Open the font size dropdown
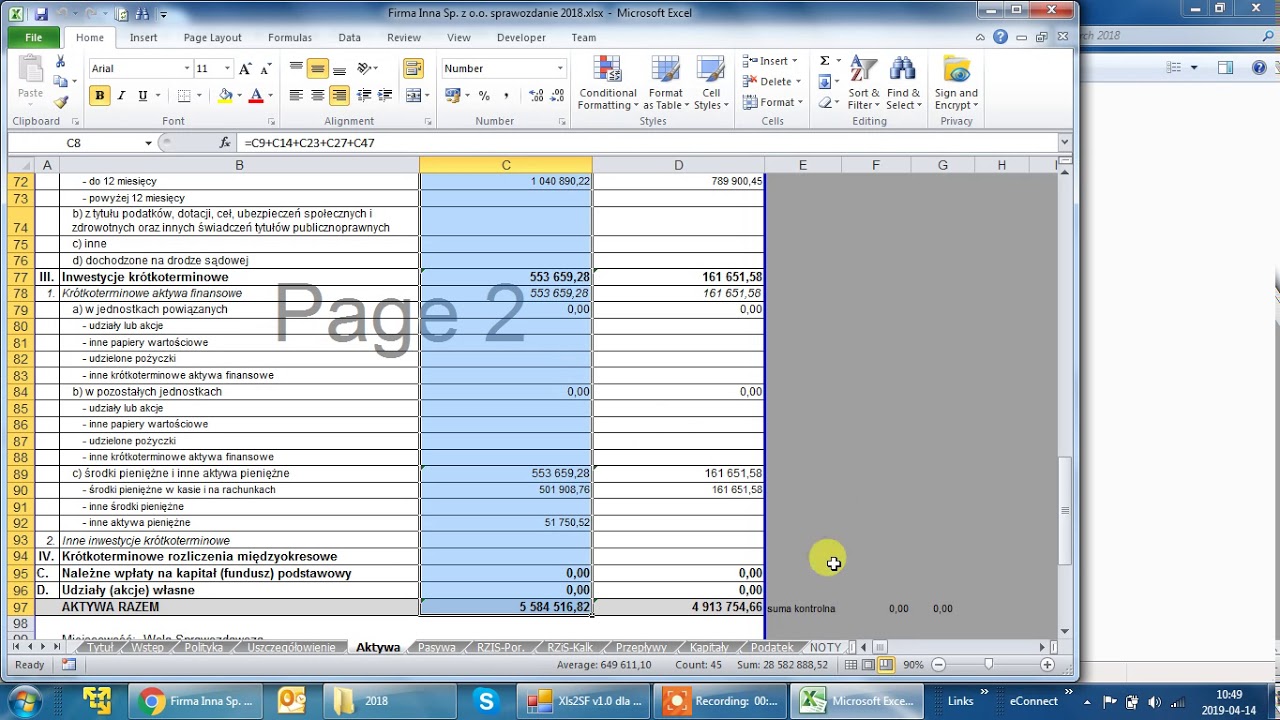The width and height of the screenshot is (1280, 720). click(x=227, y=69)
